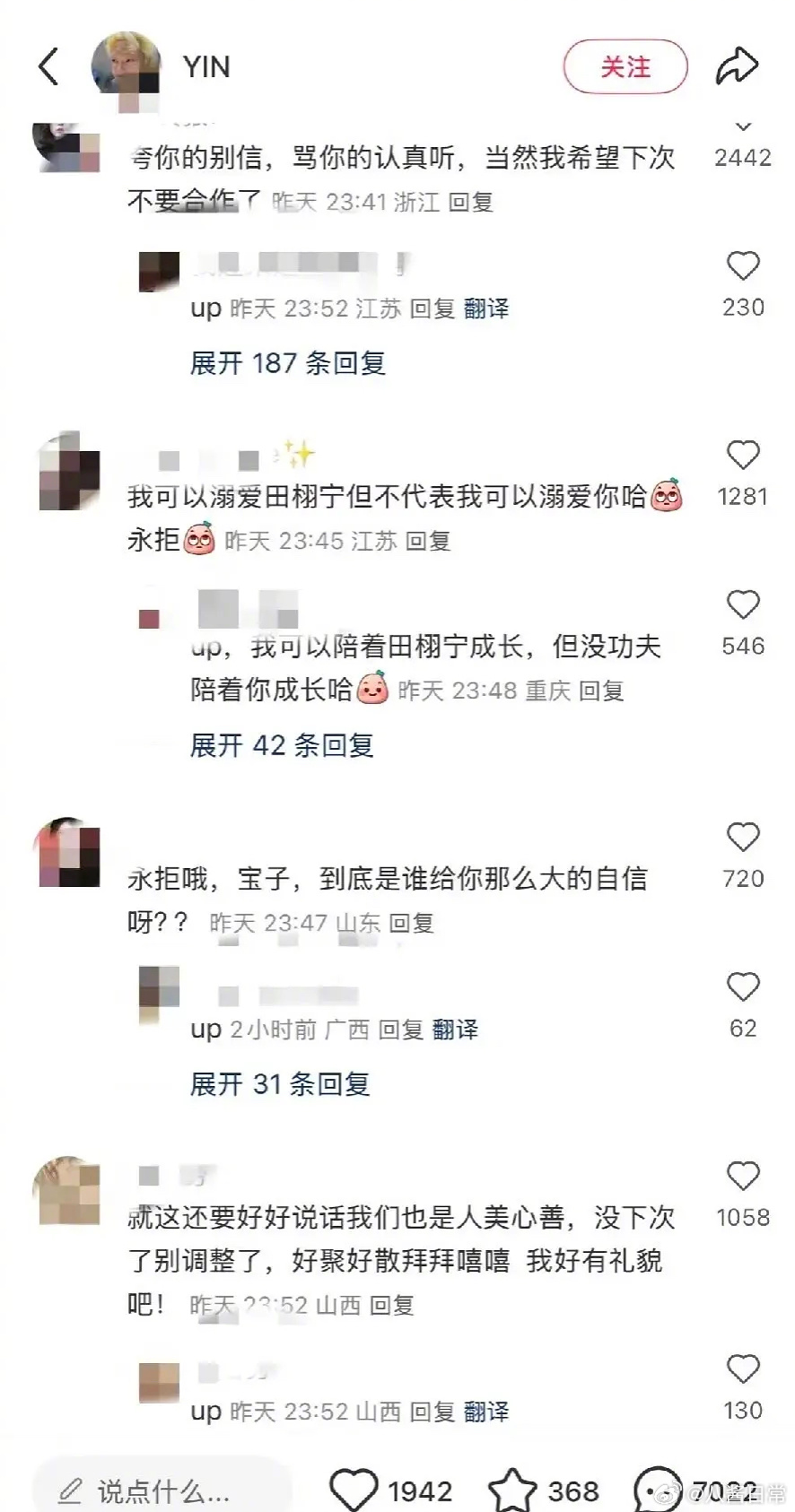Open YIN's profile avatar

(127, 65)
